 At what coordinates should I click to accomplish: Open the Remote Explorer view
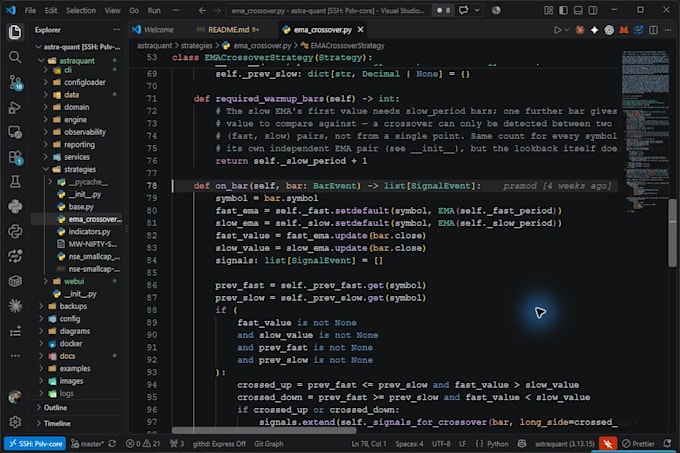[15, 132]
